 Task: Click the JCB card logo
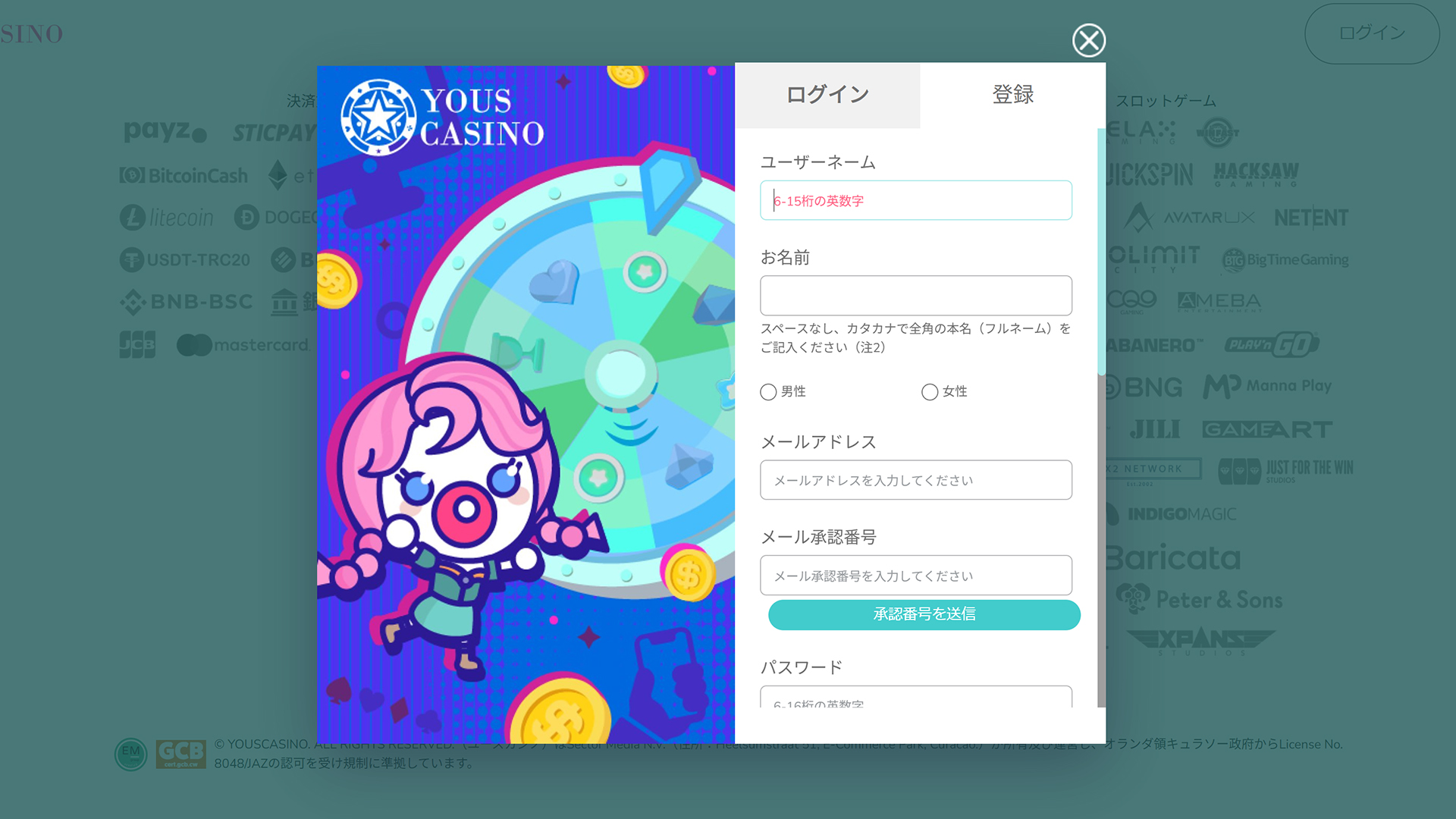point(137,344)
